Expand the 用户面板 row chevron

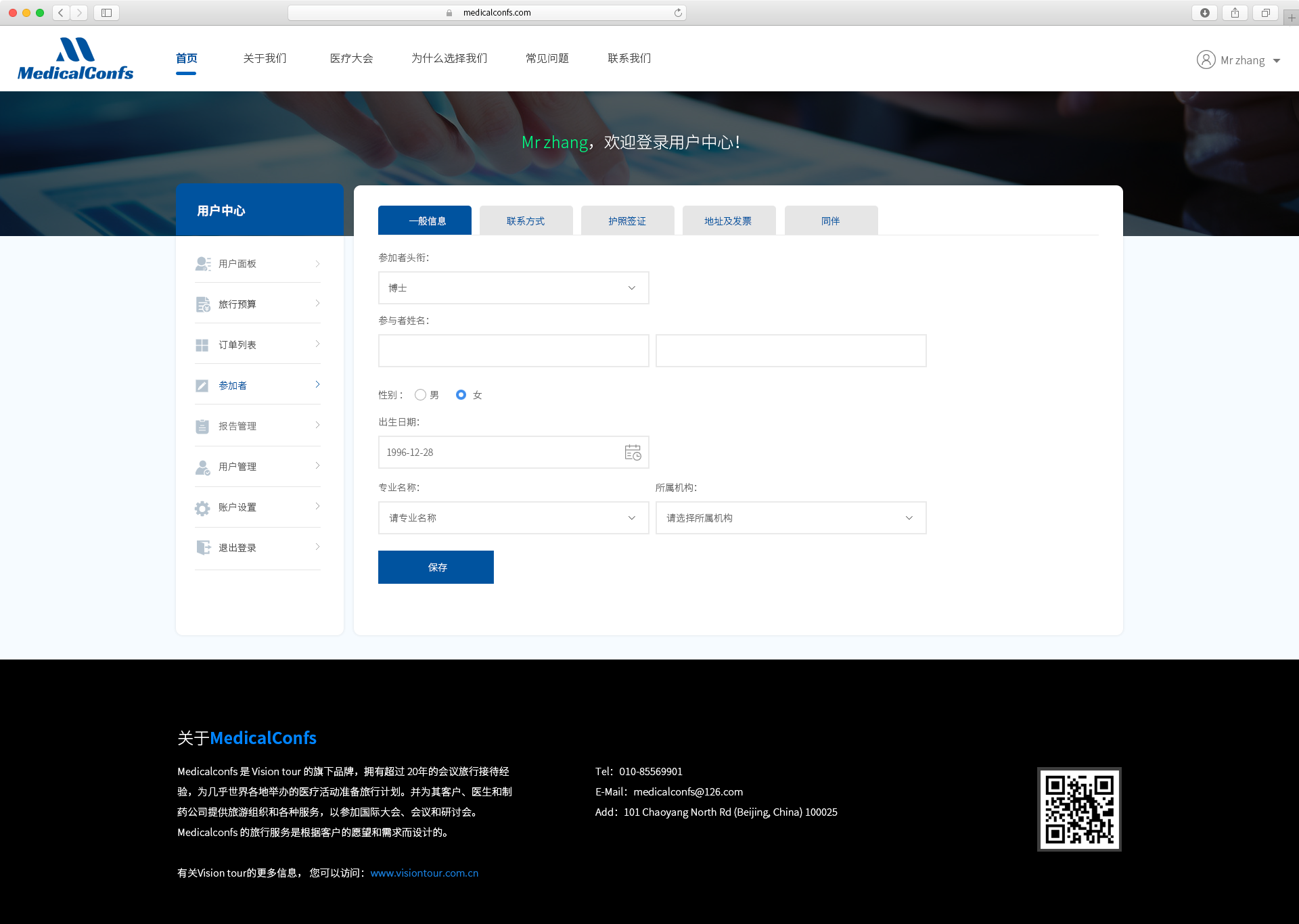317,263
